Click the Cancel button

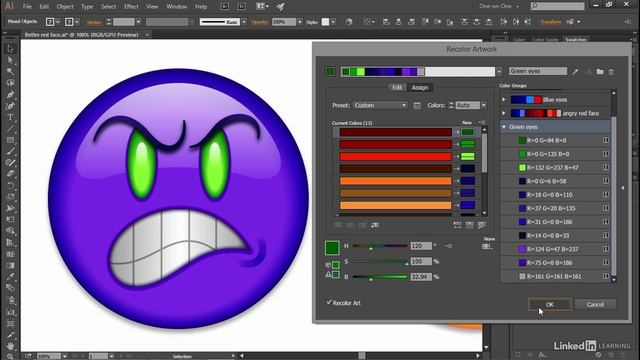[x=595, y=304]
